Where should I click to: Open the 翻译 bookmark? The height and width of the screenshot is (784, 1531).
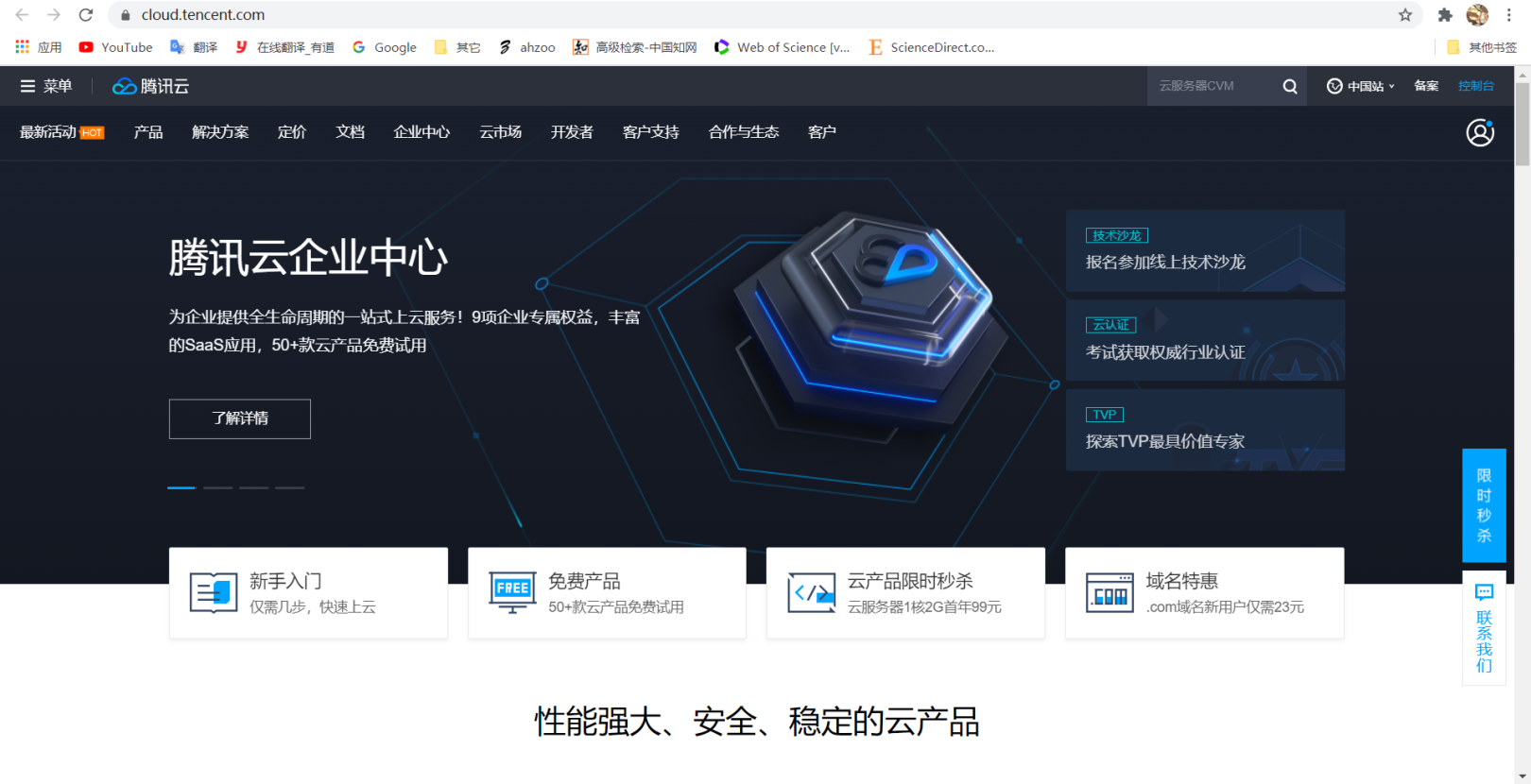193,47
